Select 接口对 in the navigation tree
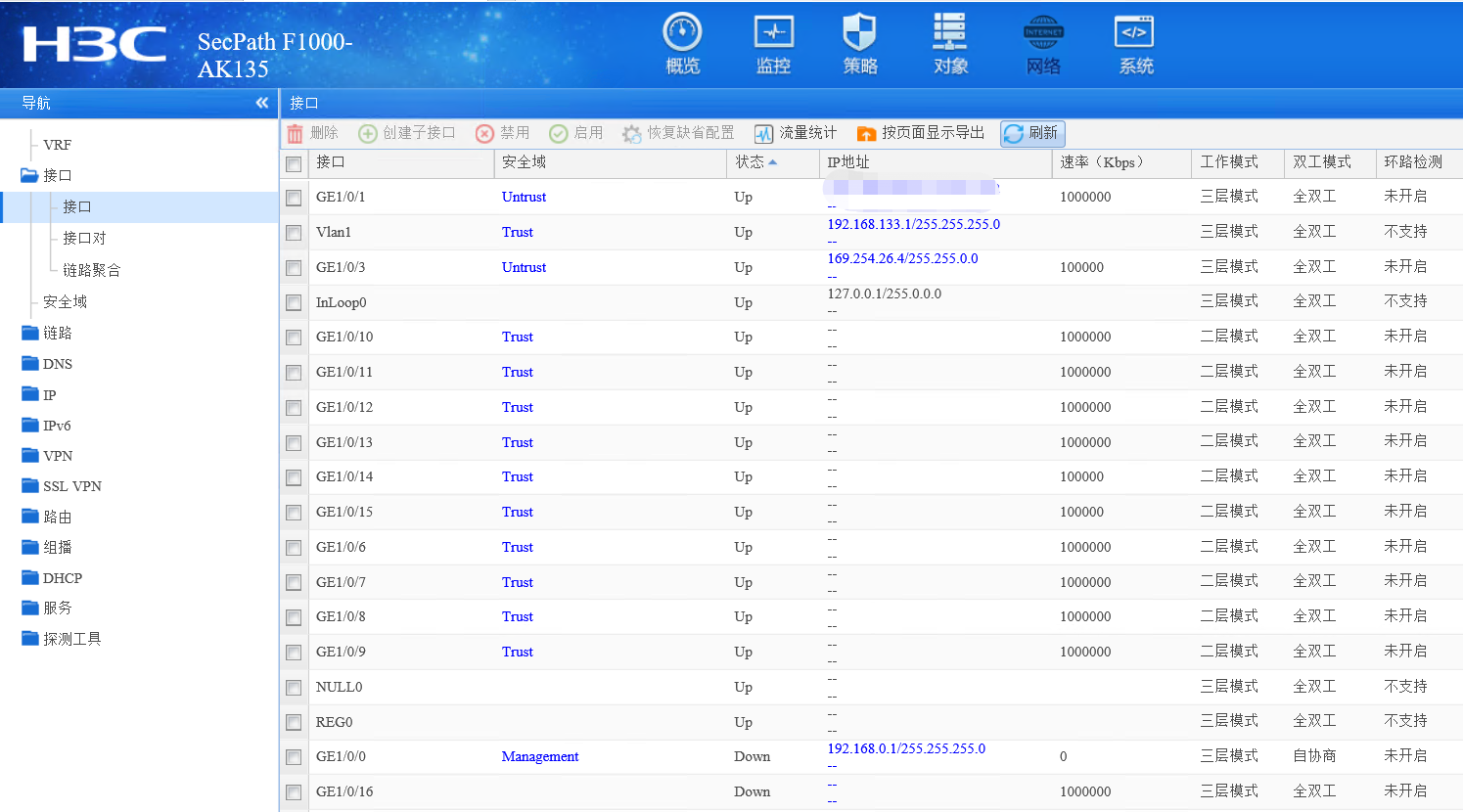Screen dimensions: 1463x812 tap(84, 238)
